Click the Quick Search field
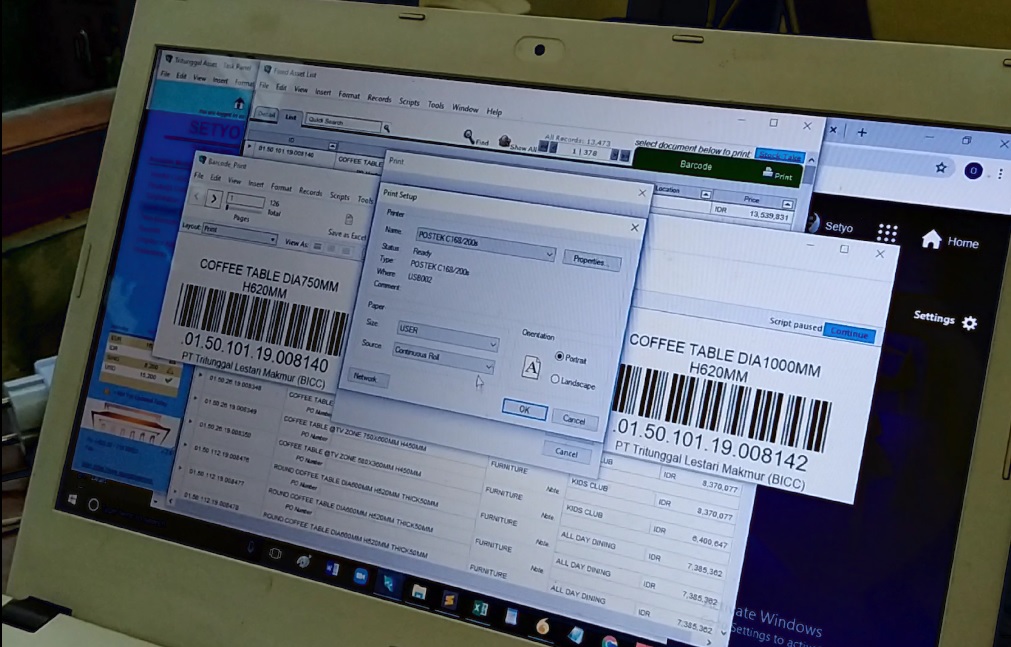Viewport: 1011px width, 647px height. [x=343, y=125]
